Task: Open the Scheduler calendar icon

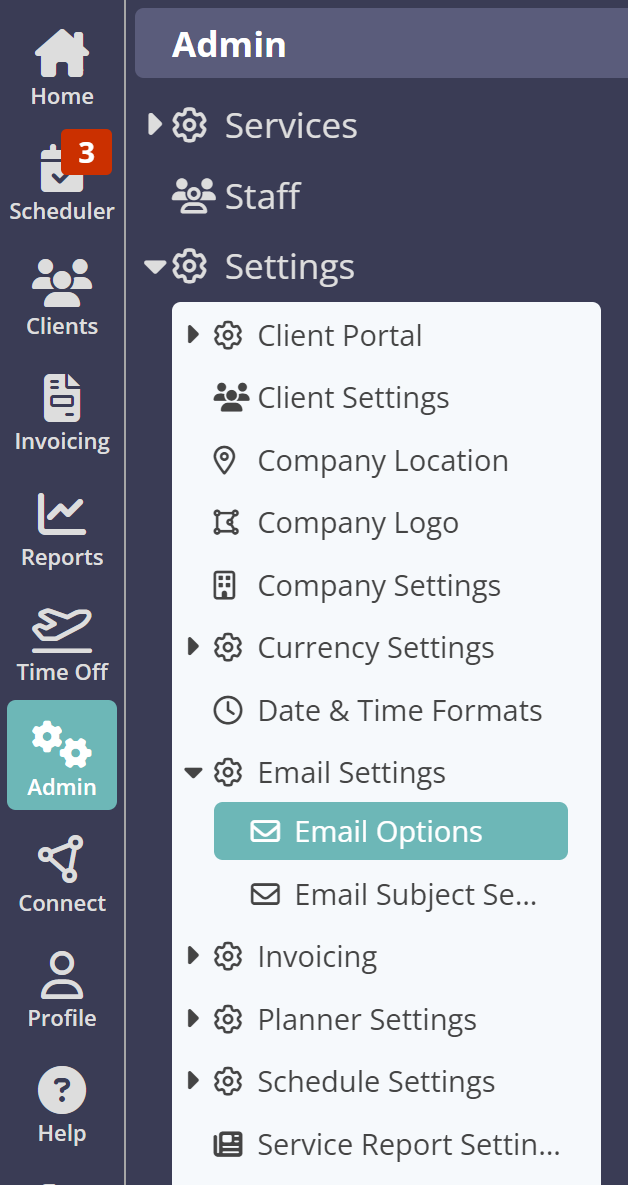Action: coord(60,168)
